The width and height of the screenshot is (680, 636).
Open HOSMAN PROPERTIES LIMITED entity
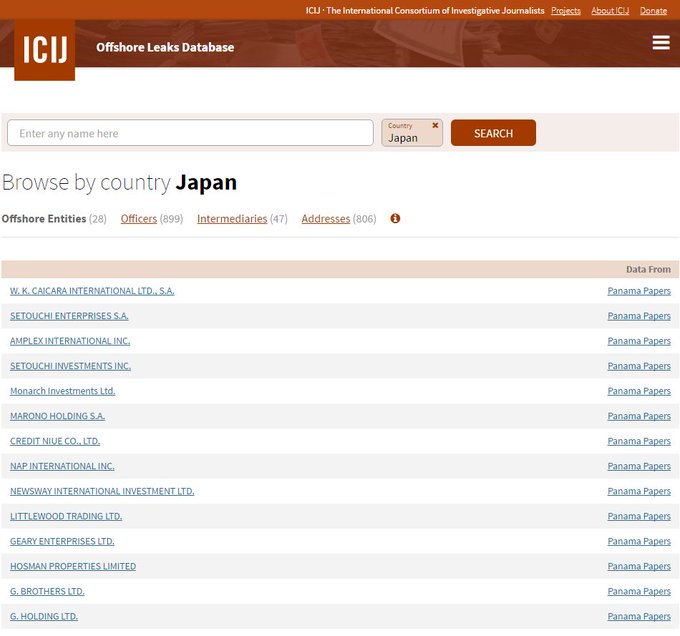tap(73, 566)
